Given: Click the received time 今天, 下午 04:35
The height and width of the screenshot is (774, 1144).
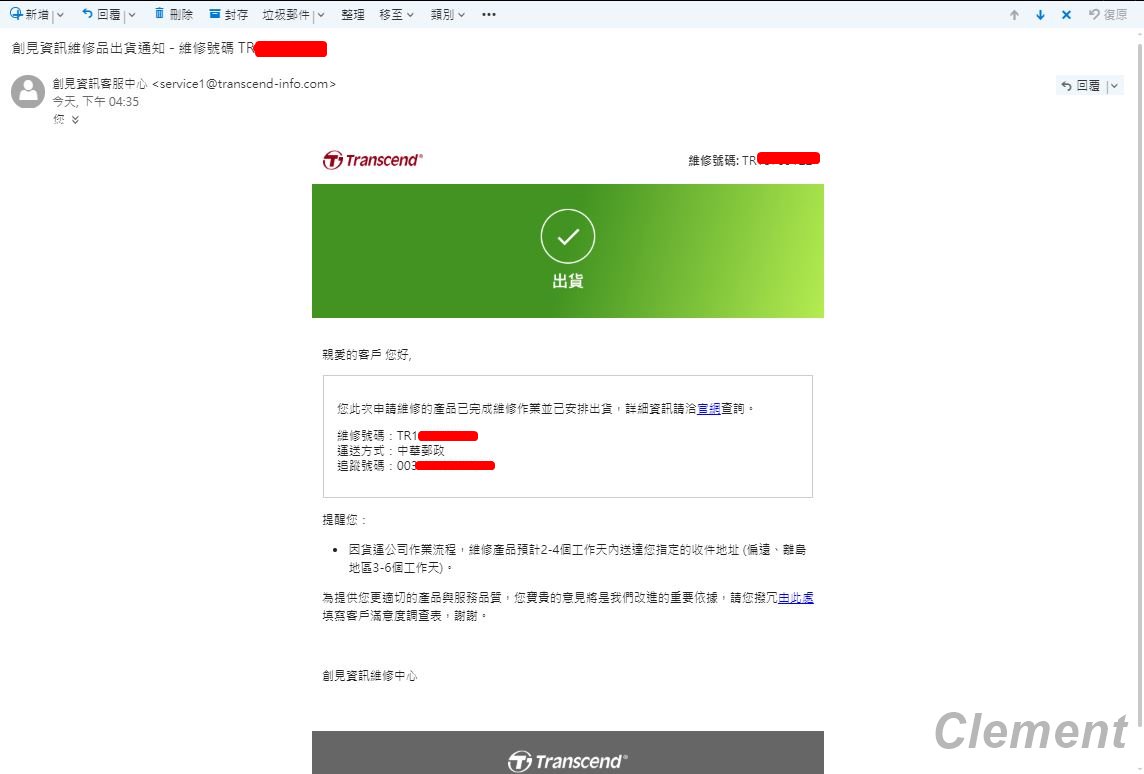Looking at the screenshot, I should coord(96,101).
